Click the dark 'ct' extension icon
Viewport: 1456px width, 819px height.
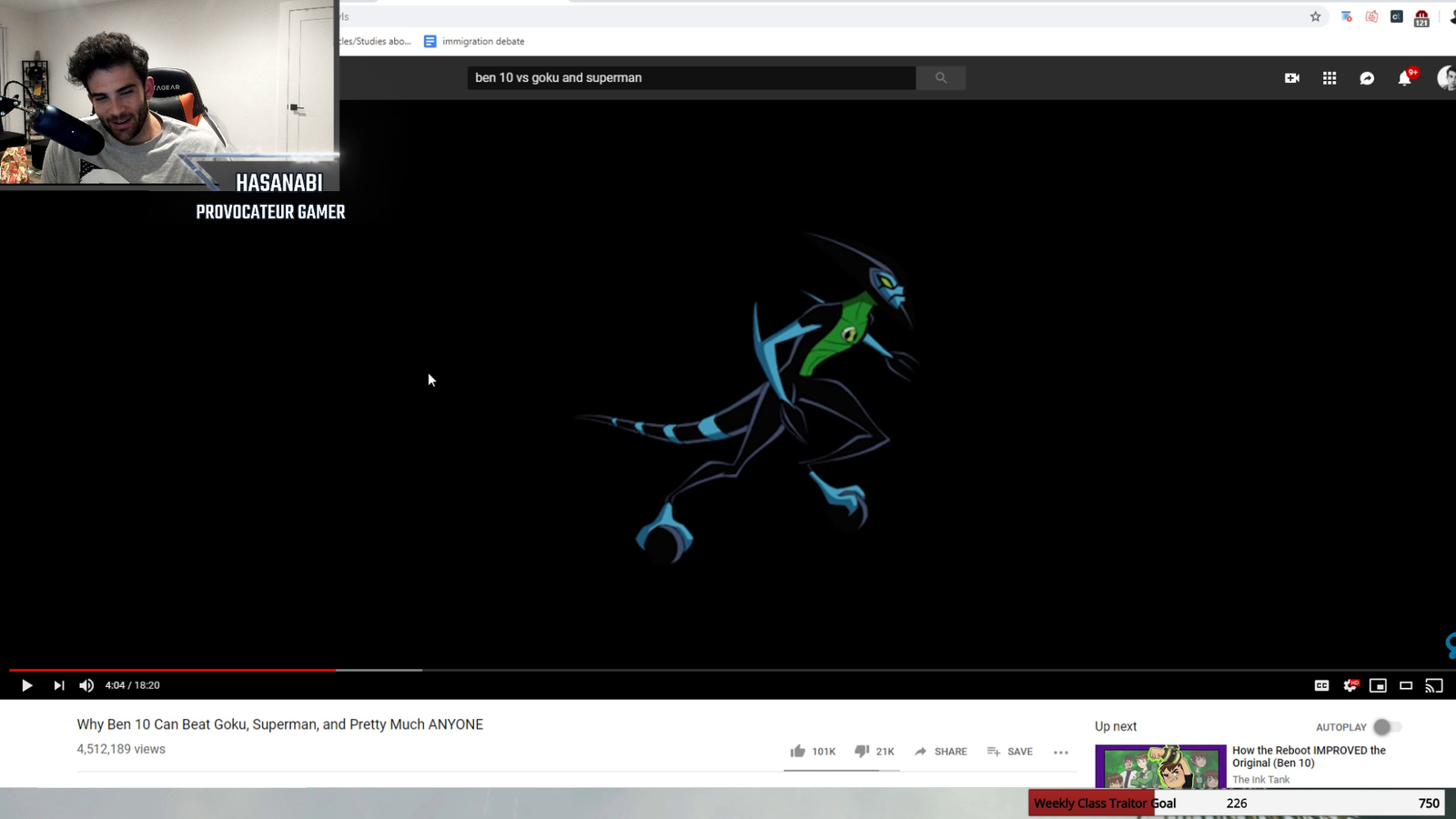coord(1396,16)
